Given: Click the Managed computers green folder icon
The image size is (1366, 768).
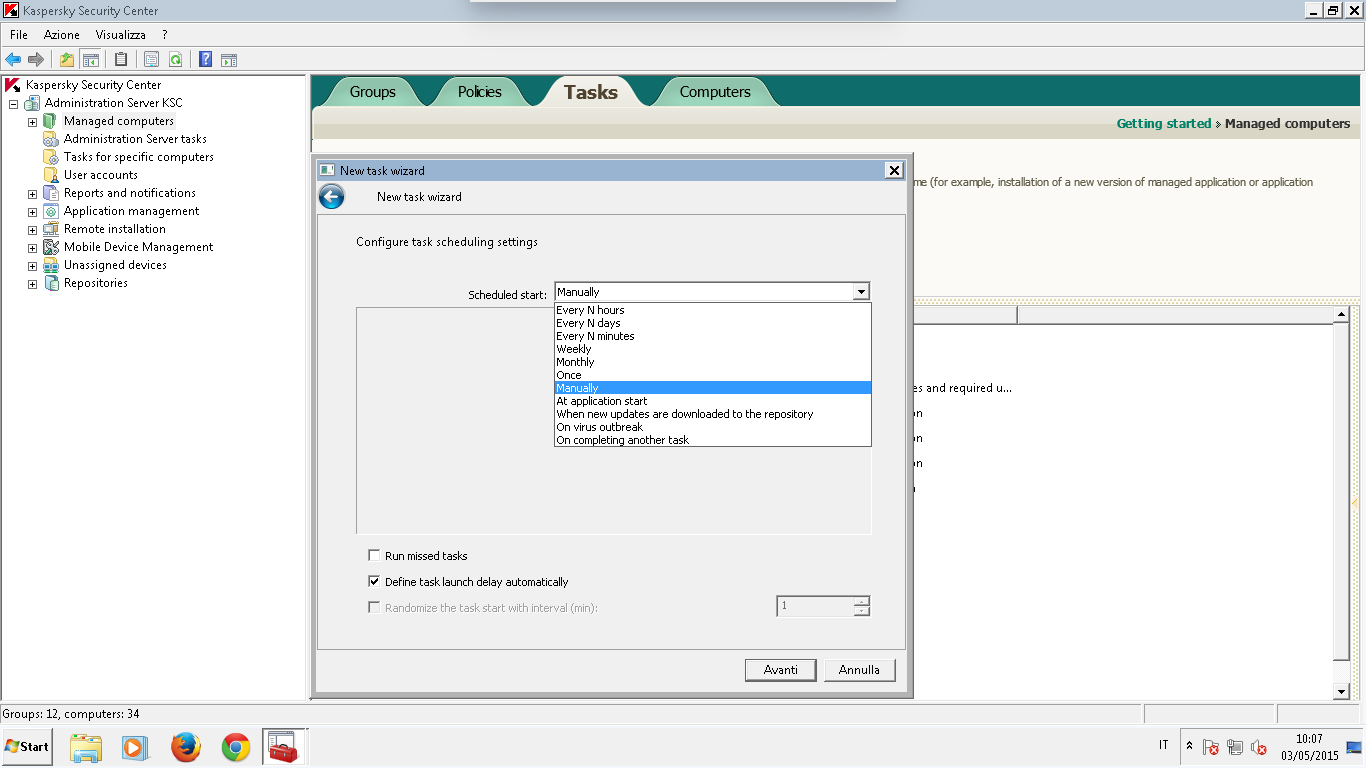Looking at the screenshot, I should click(x=51, y=121).
